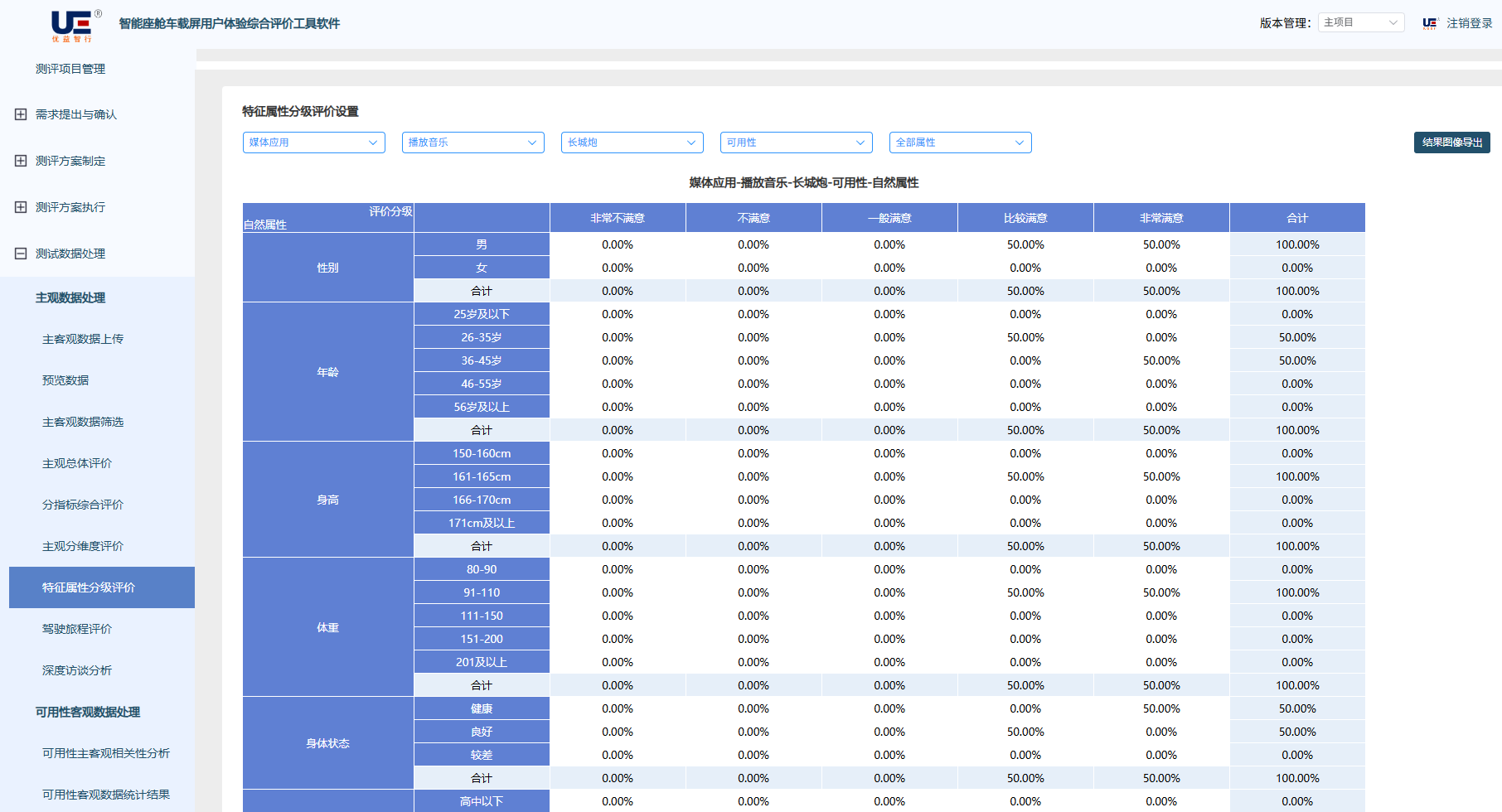This screenshot has width=1502, height=812.
Task: Click the 年龄 group cell
Action: tap(328, 372)
